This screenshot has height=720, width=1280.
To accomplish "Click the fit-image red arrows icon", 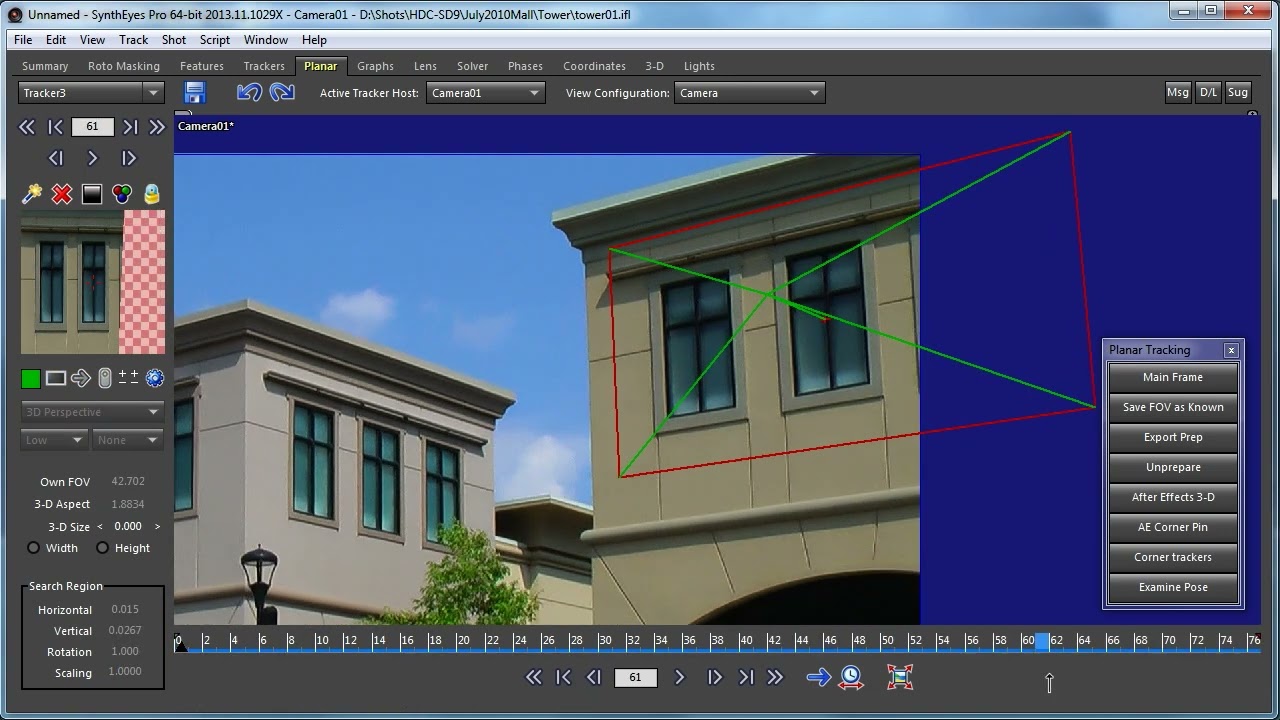I will (x=900, y=677).
